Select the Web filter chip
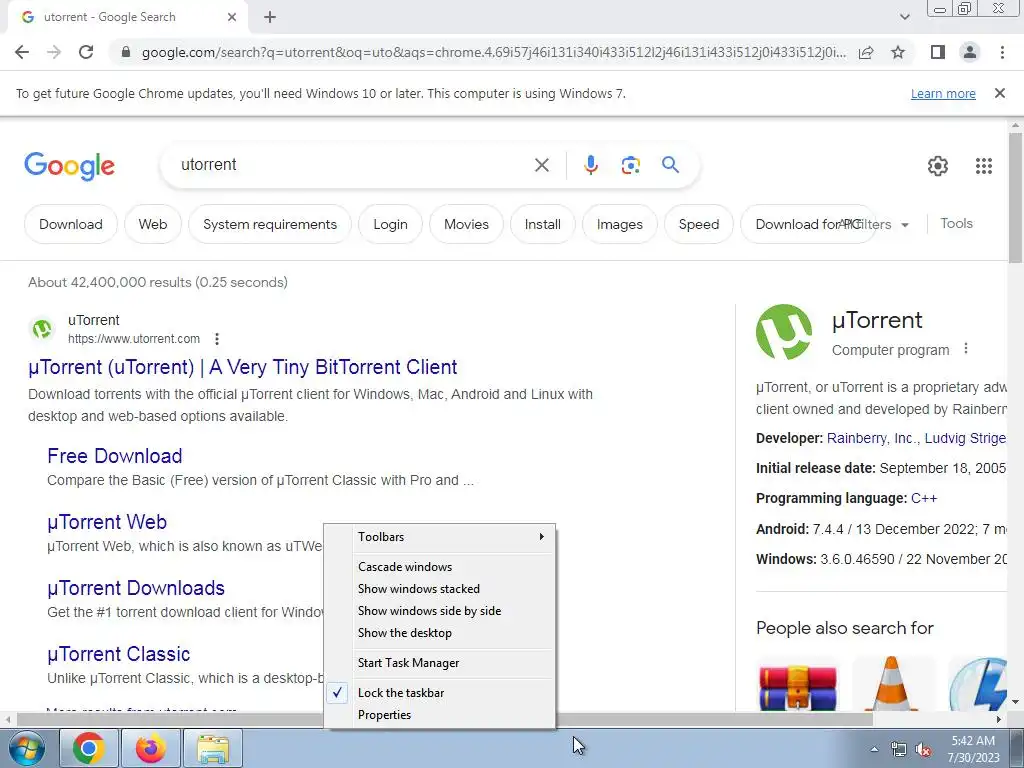The image size is (1024, 768). pos(153,224)
